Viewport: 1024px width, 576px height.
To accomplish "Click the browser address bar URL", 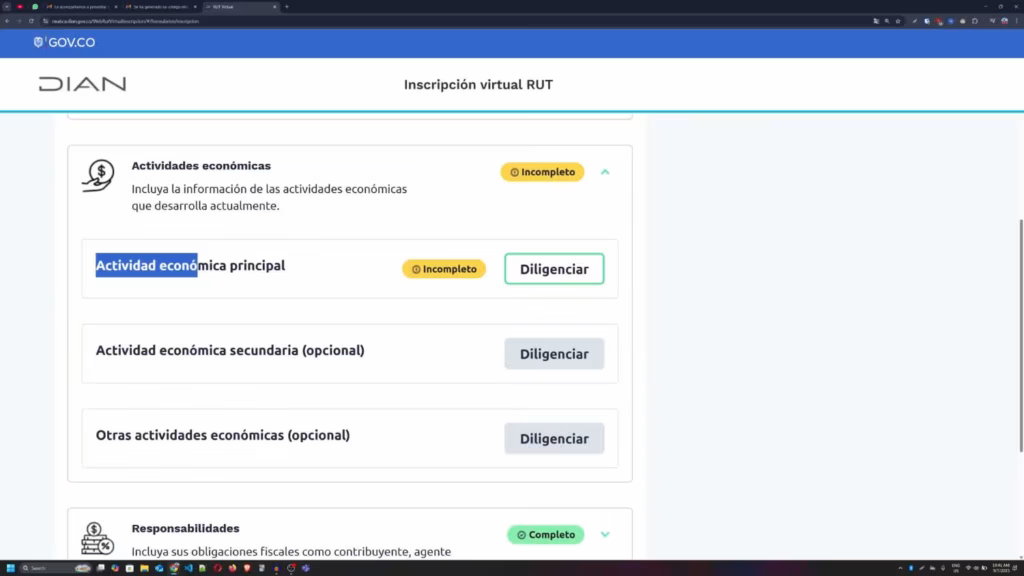I will [x=125, y=21].
